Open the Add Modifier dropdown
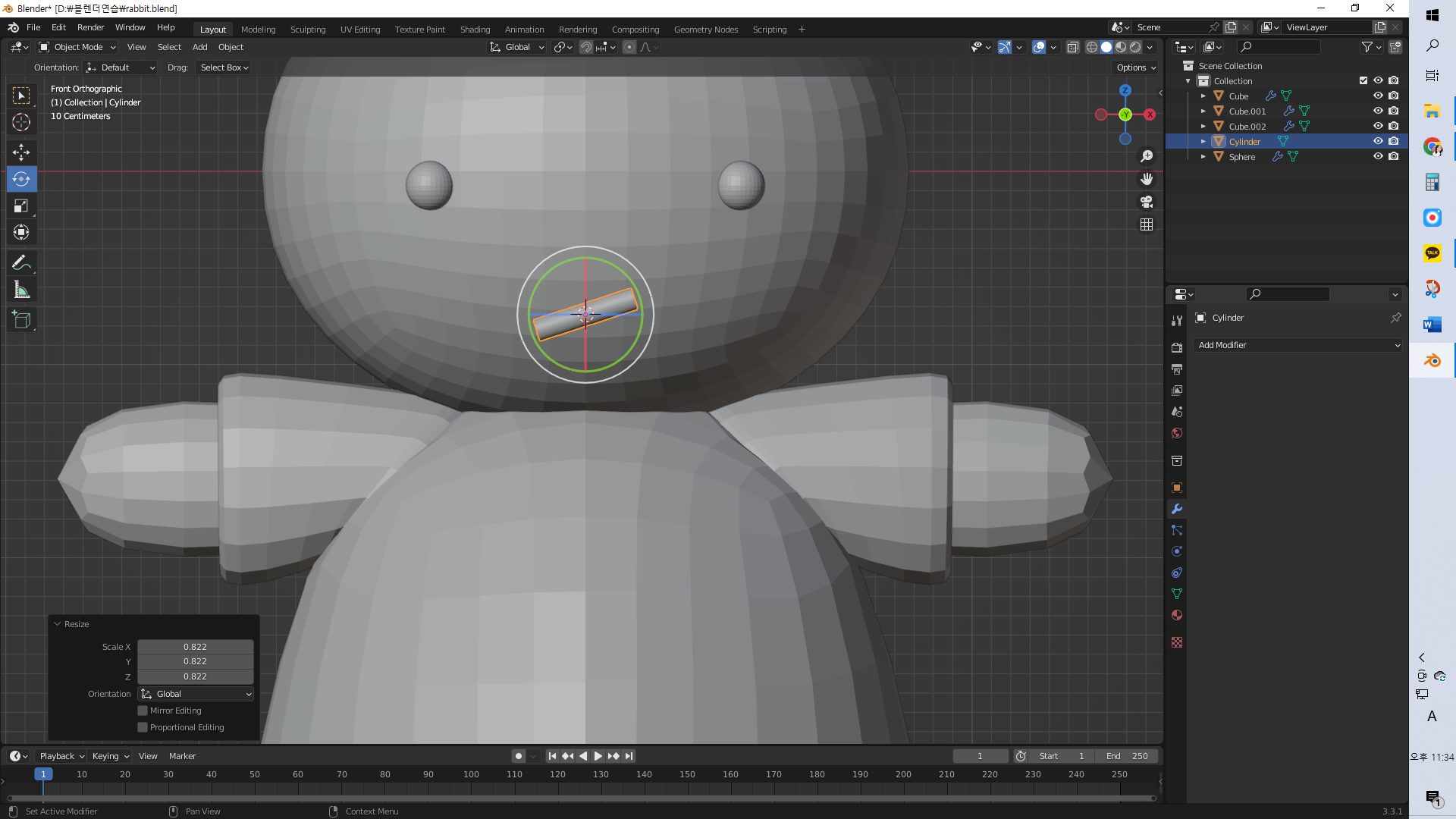This screenshot has height=819, width=1456. (1298, 345)
